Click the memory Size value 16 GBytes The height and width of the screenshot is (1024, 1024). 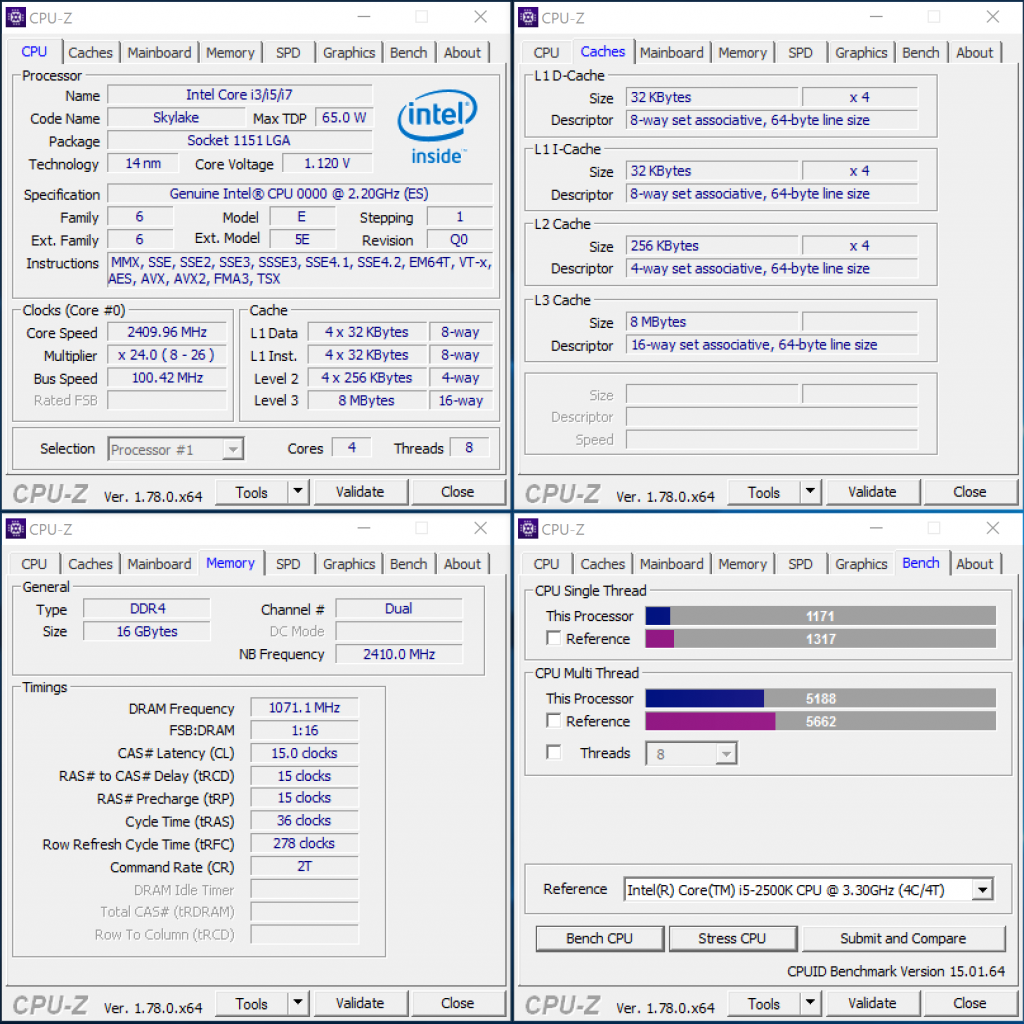pos(147,632)
